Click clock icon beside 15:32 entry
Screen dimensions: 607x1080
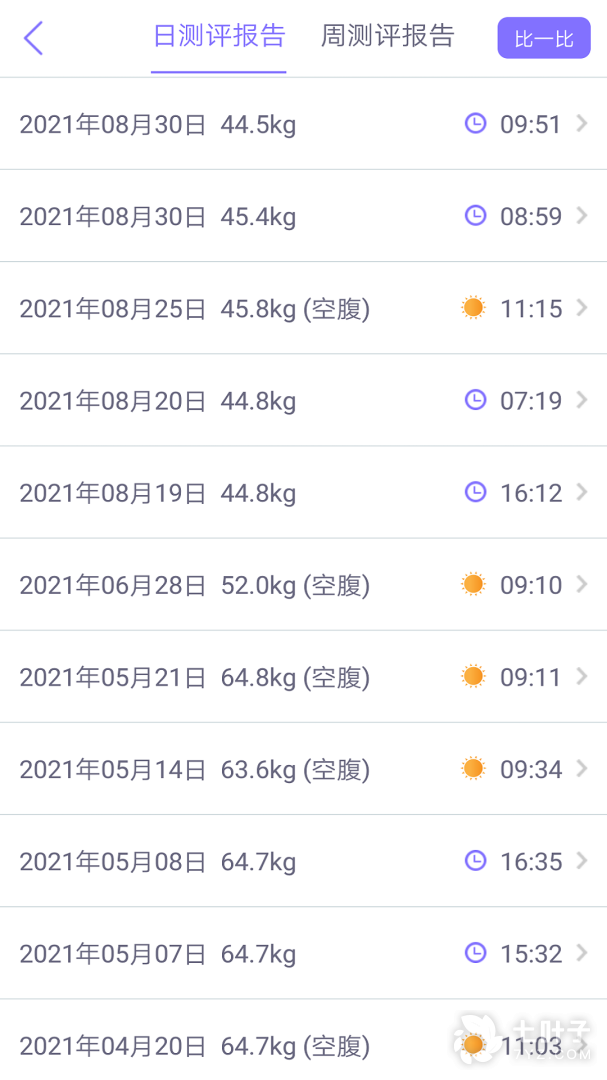pyautogui.click(x=475, y=953)
